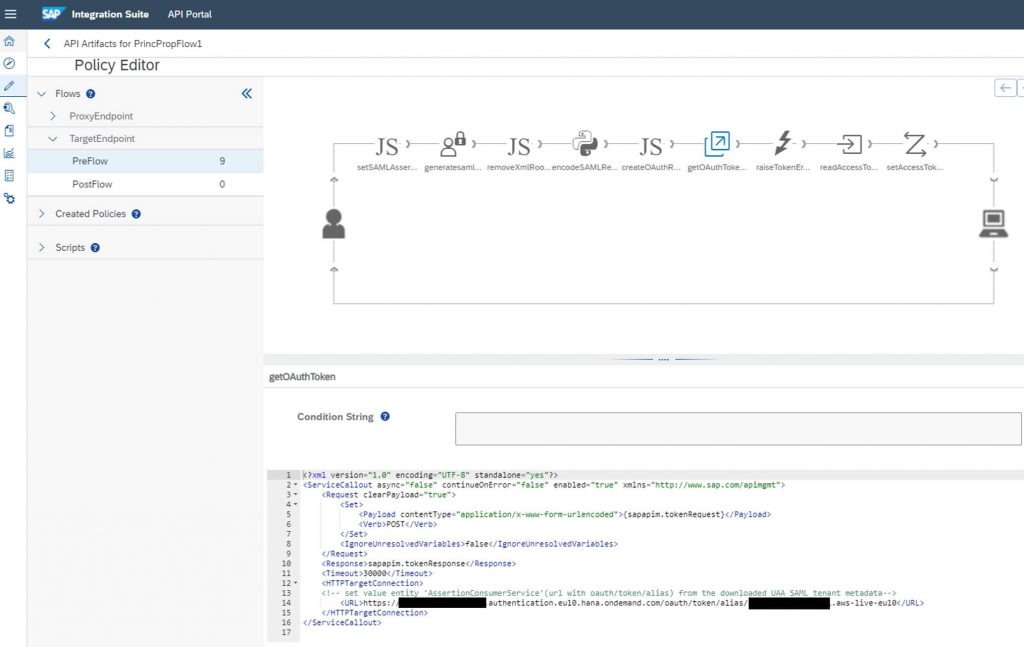Screen dimensions: 1024x647
Task: Select the generatesaml... policy icon
Action: click(453, 145)
